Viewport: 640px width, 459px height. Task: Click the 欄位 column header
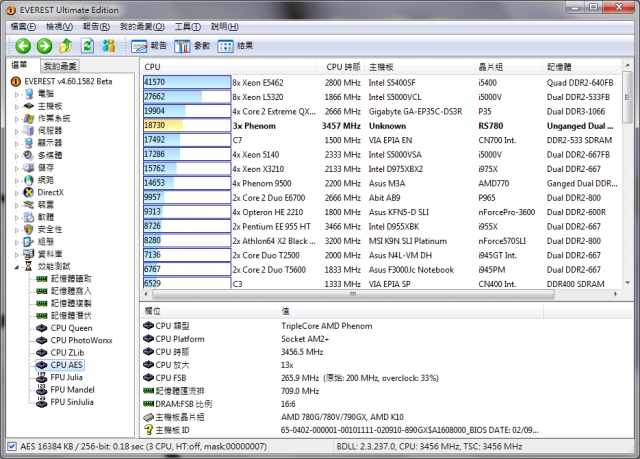click(209, 311)
